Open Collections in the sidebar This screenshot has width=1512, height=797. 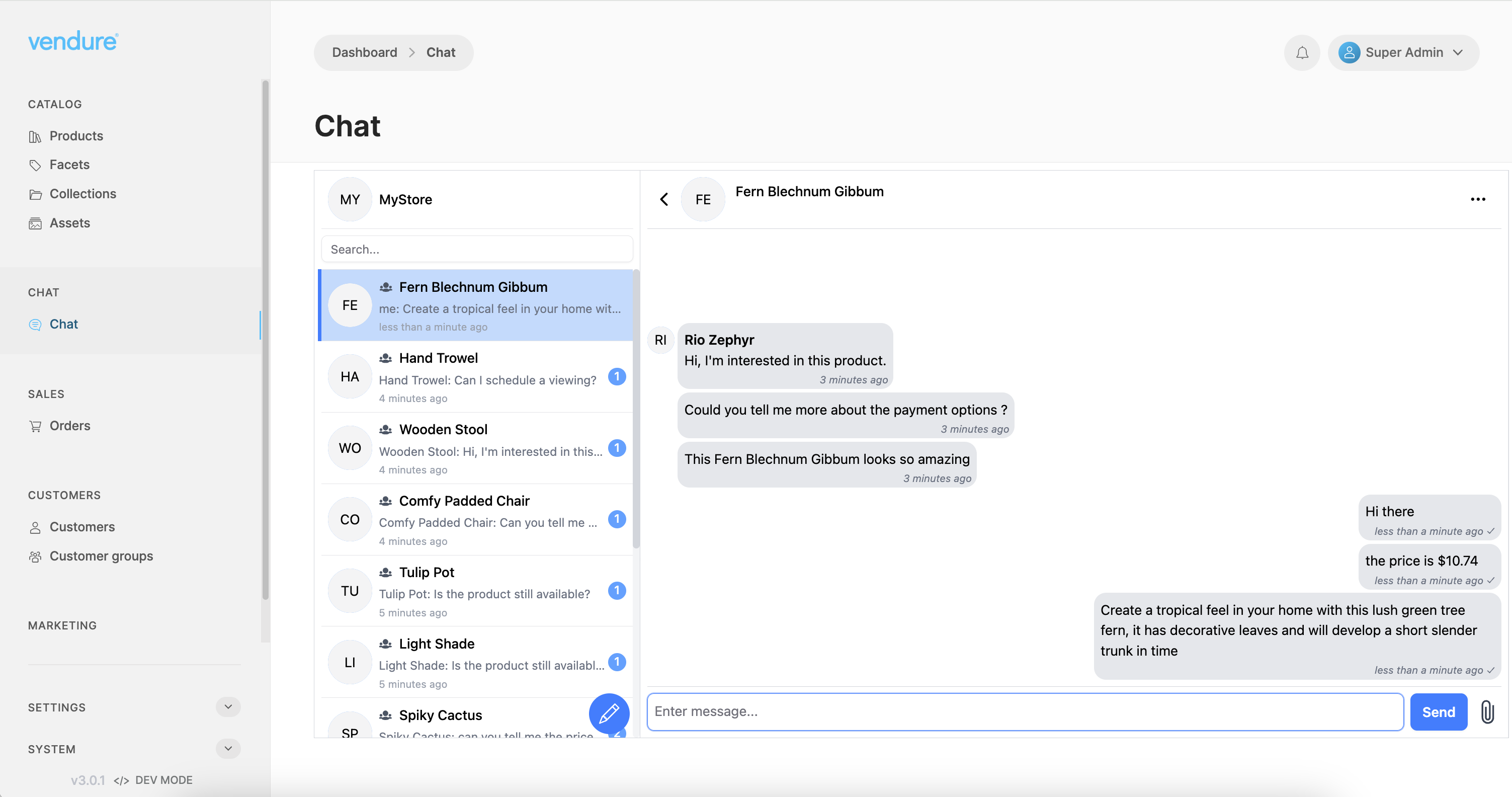pos(83,194)
